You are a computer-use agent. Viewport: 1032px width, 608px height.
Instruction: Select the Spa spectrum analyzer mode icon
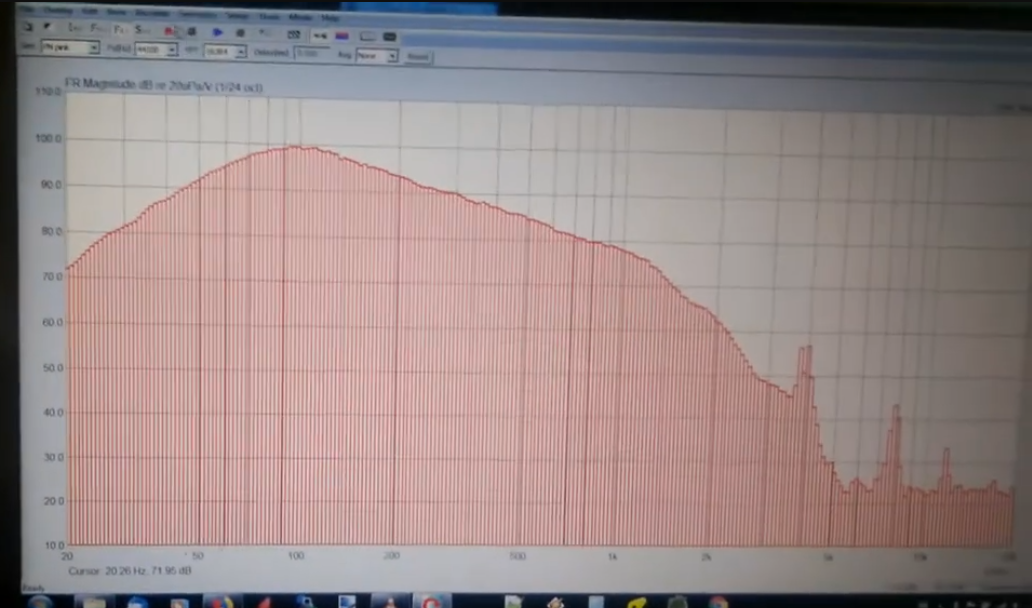tap(142, 30)
